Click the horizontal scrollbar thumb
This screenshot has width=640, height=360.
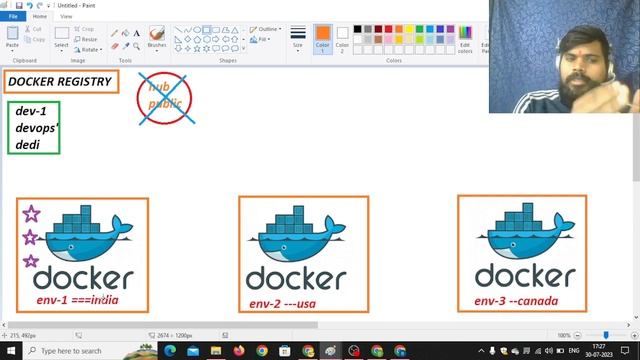[163, 325]
